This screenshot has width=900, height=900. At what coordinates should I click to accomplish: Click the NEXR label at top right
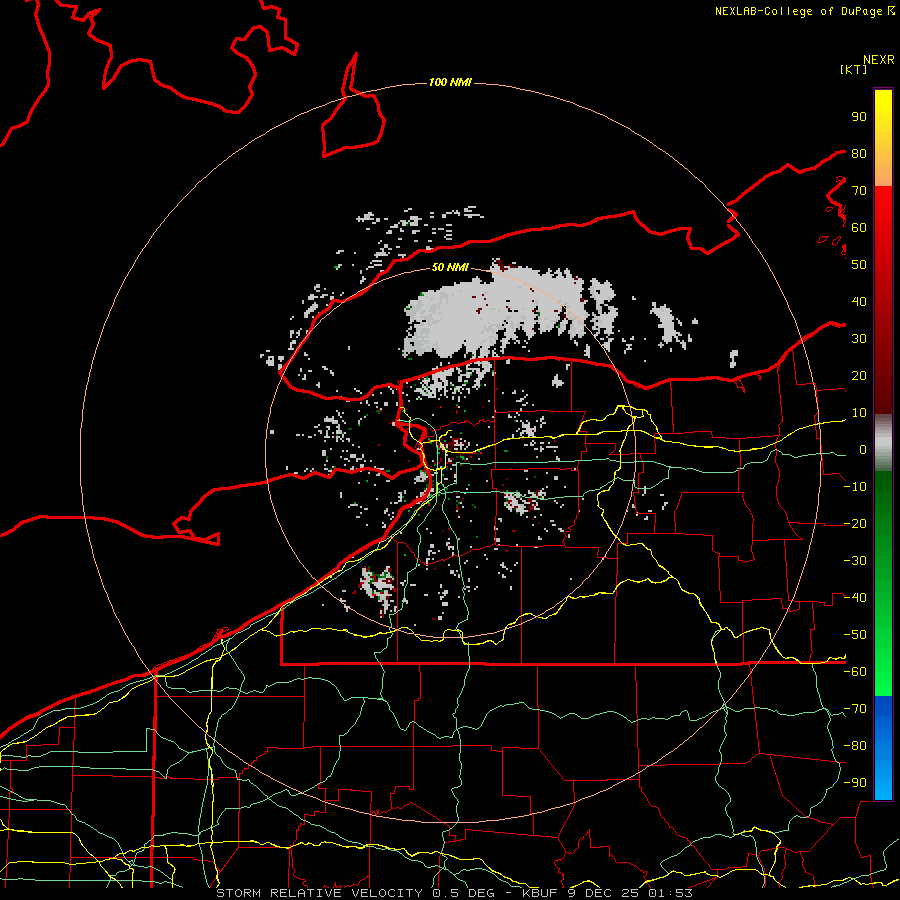tap(879, 60)
